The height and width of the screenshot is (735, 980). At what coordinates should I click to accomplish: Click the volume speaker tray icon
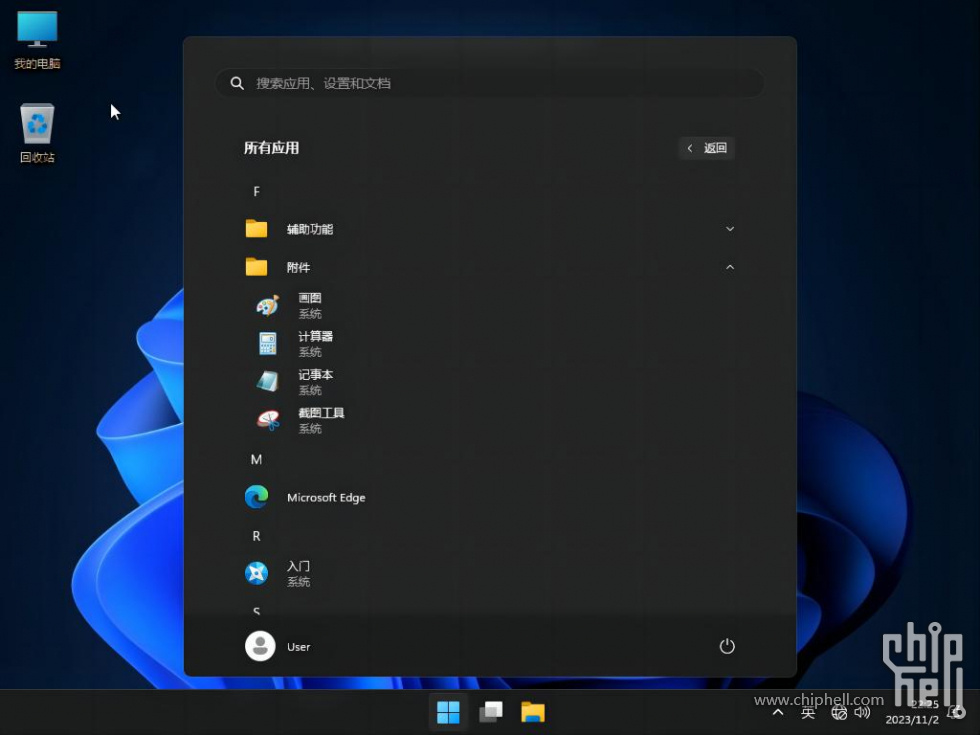coord(862,712)
